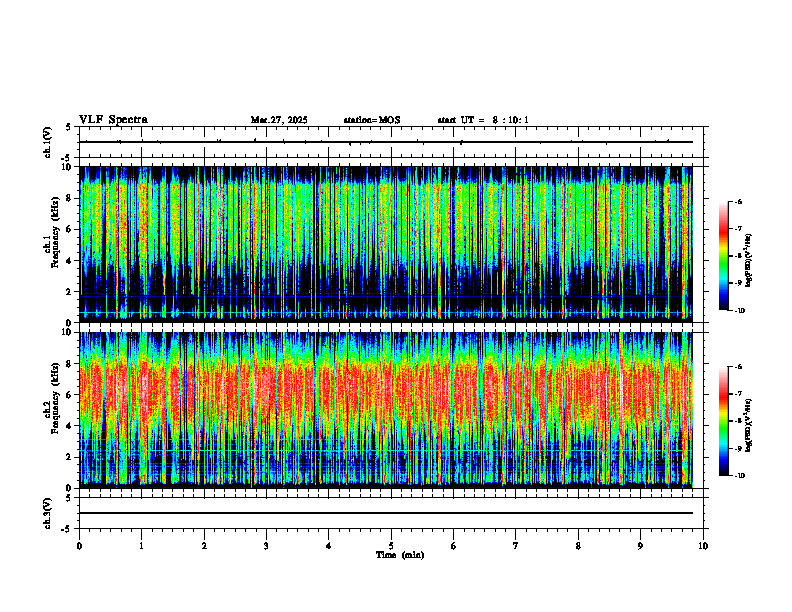Click time axis tick label "3"
The image size is (792, 612).
click(266, 546)
